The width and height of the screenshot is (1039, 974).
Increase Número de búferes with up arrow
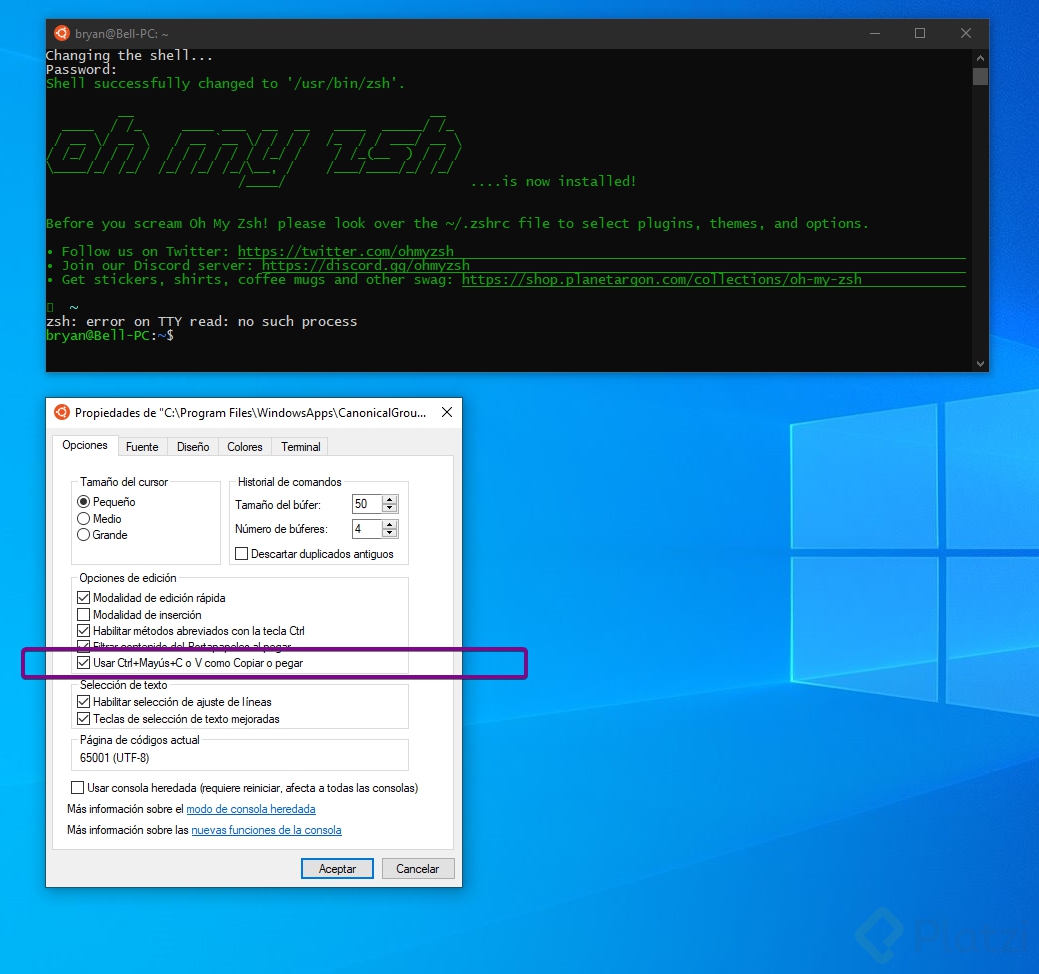390,525
